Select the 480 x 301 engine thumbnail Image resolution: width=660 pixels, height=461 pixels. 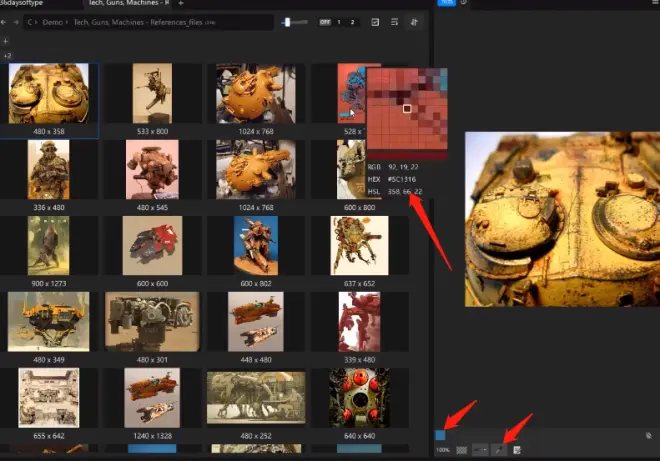click(x=152, y=322)
